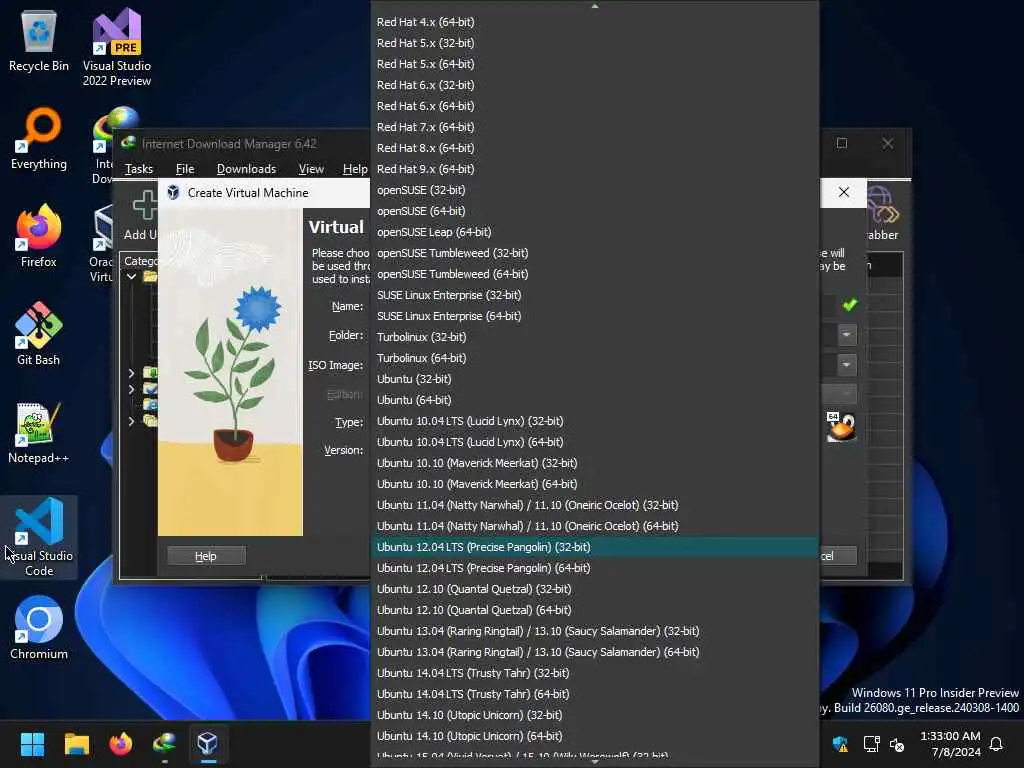This screenshot has height=768, width=1024.
Task: Open the Folder dropdown arrow
Action: [x=846, y=335]
